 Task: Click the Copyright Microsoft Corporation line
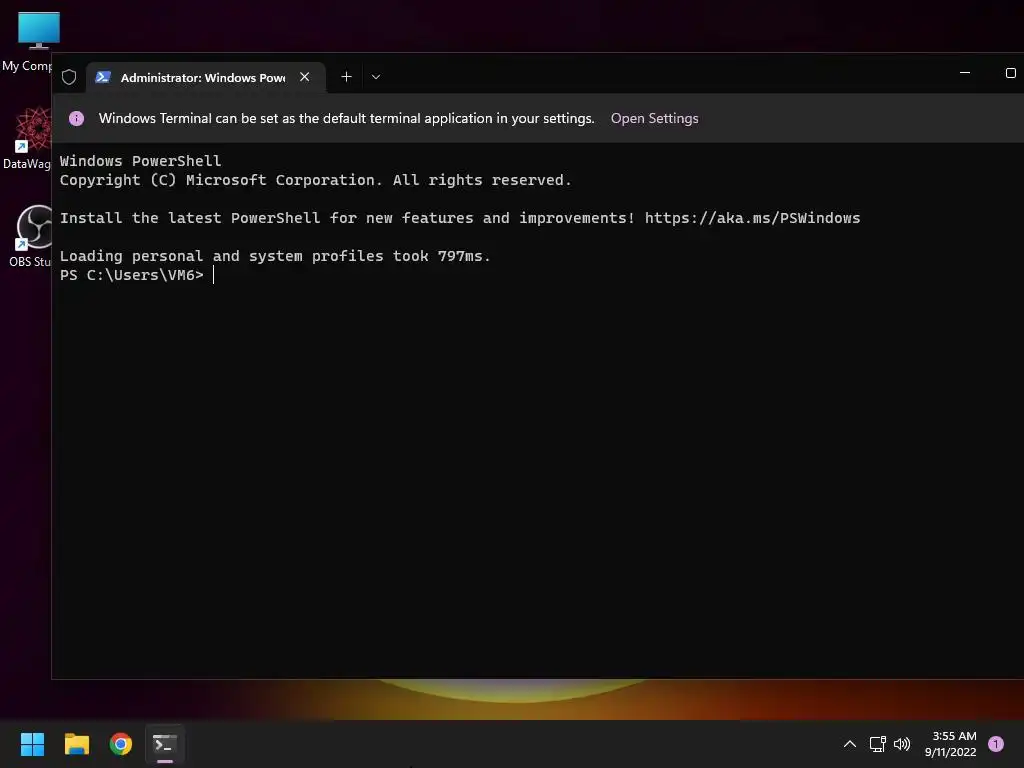(315, 180)
